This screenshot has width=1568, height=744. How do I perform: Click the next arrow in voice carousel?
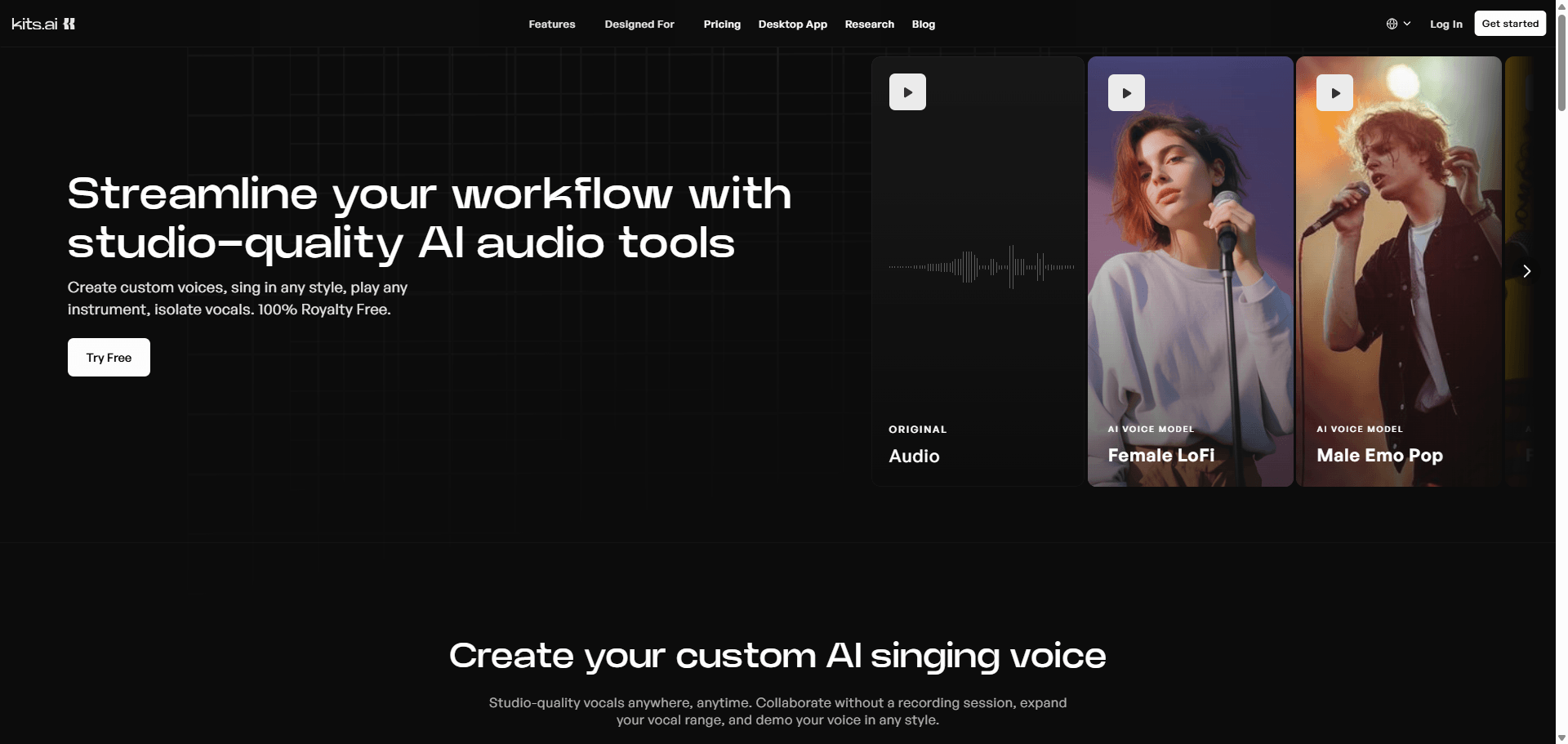tap(1526, 271)
